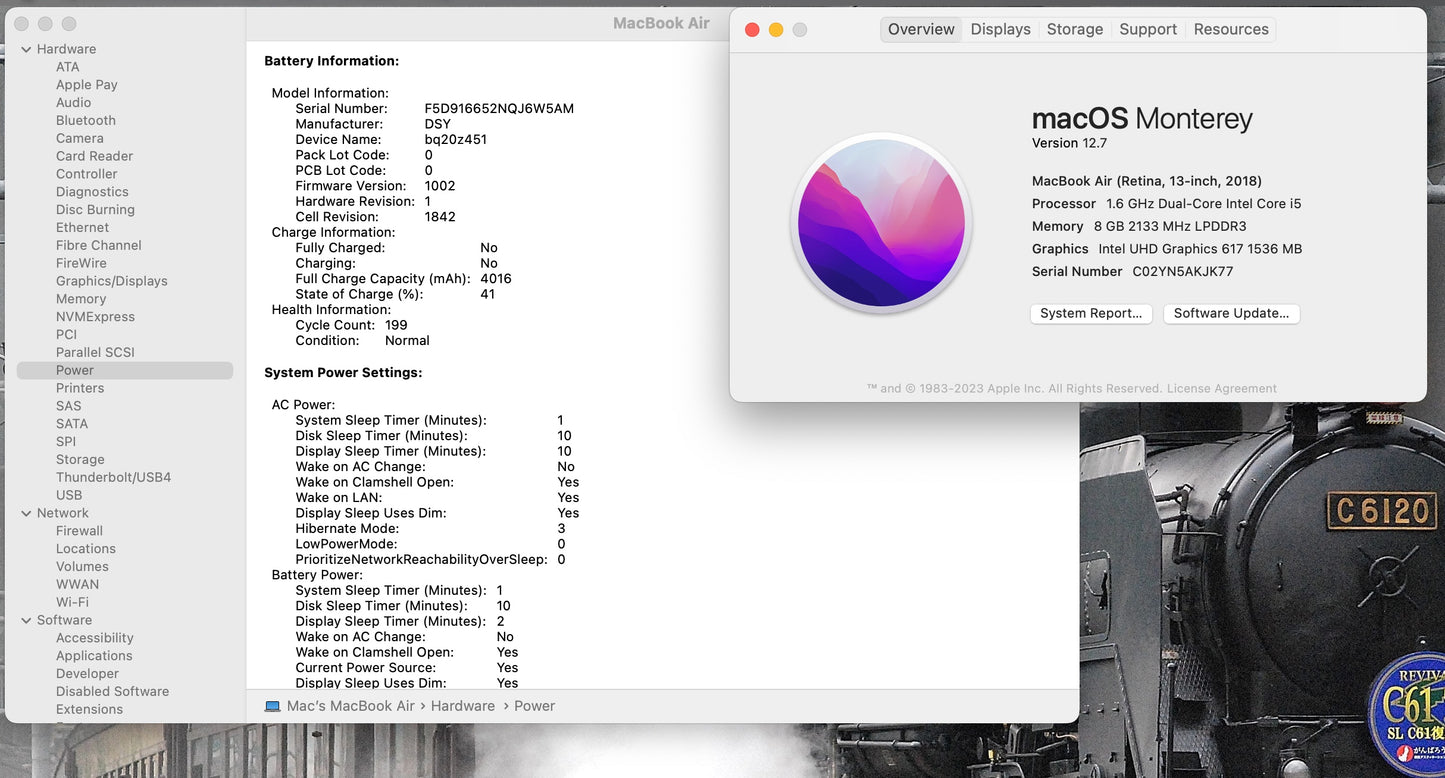Viewport: 1445px width, 778px height.
Task: Click Hardware in the bottom path bar
Action: tap(462, 706)
